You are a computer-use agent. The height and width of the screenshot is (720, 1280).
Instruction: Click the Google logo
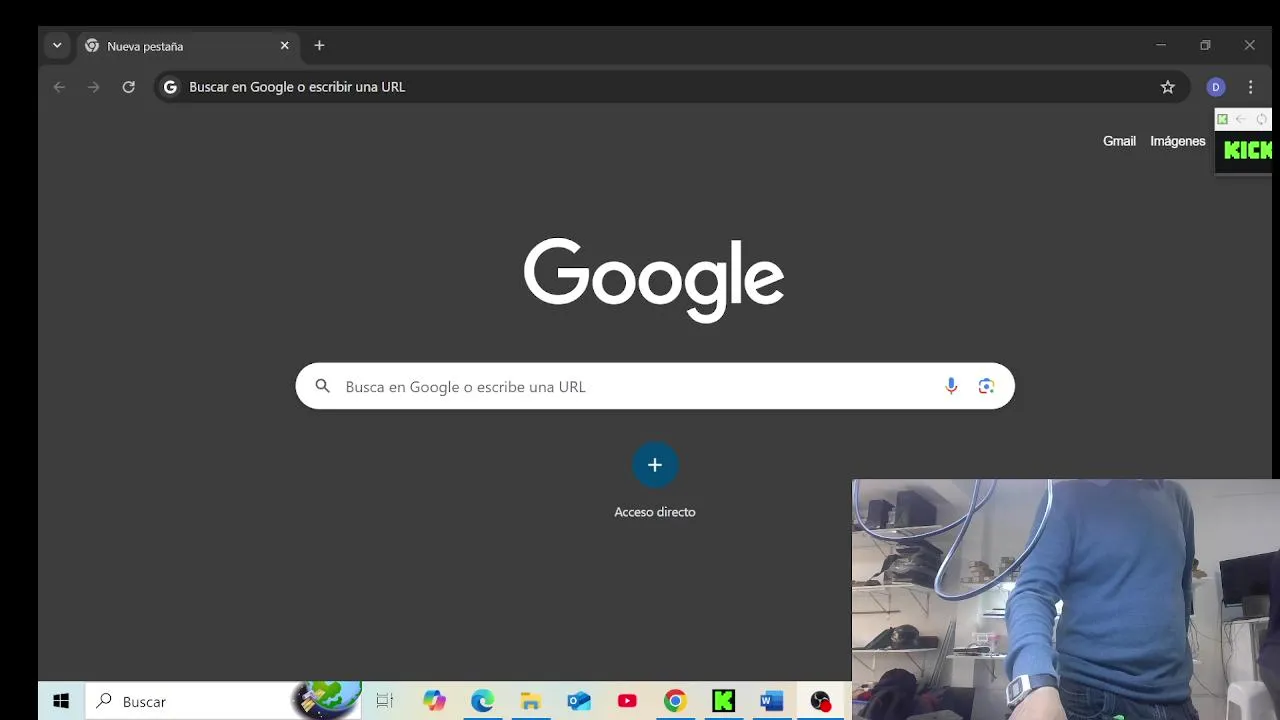(x=654, y=280)
